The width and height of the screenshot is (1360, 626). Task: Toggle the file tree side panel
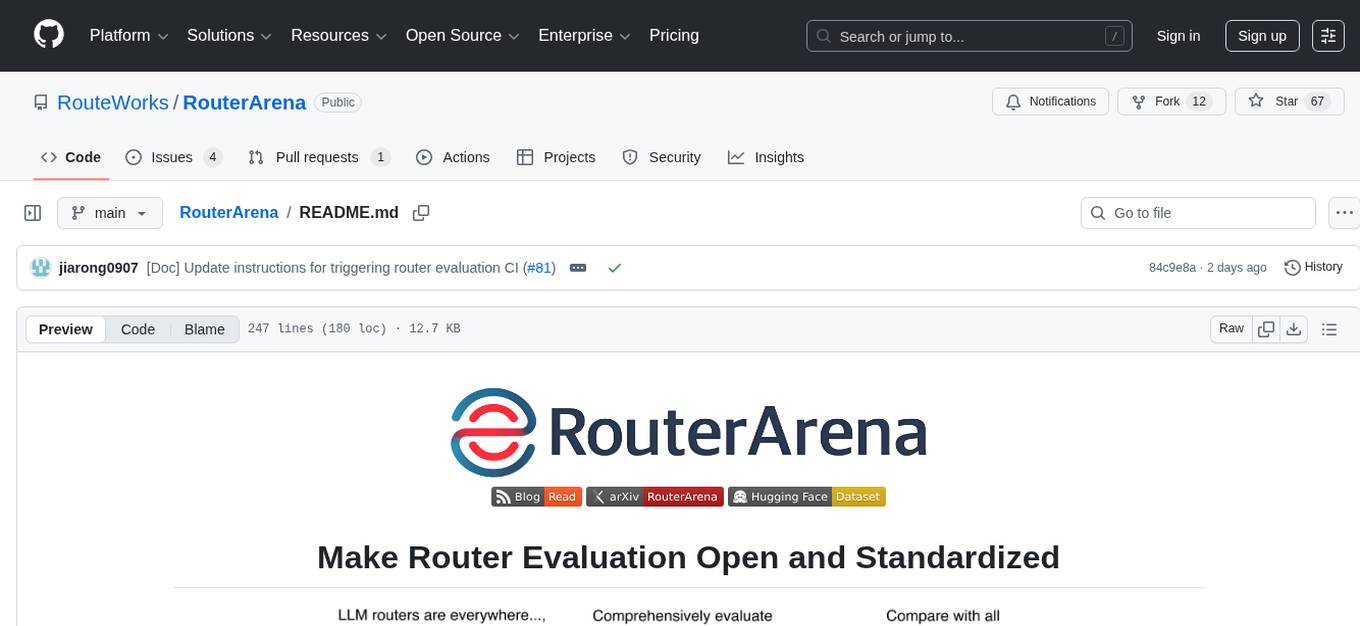click(x=32, y=212)
